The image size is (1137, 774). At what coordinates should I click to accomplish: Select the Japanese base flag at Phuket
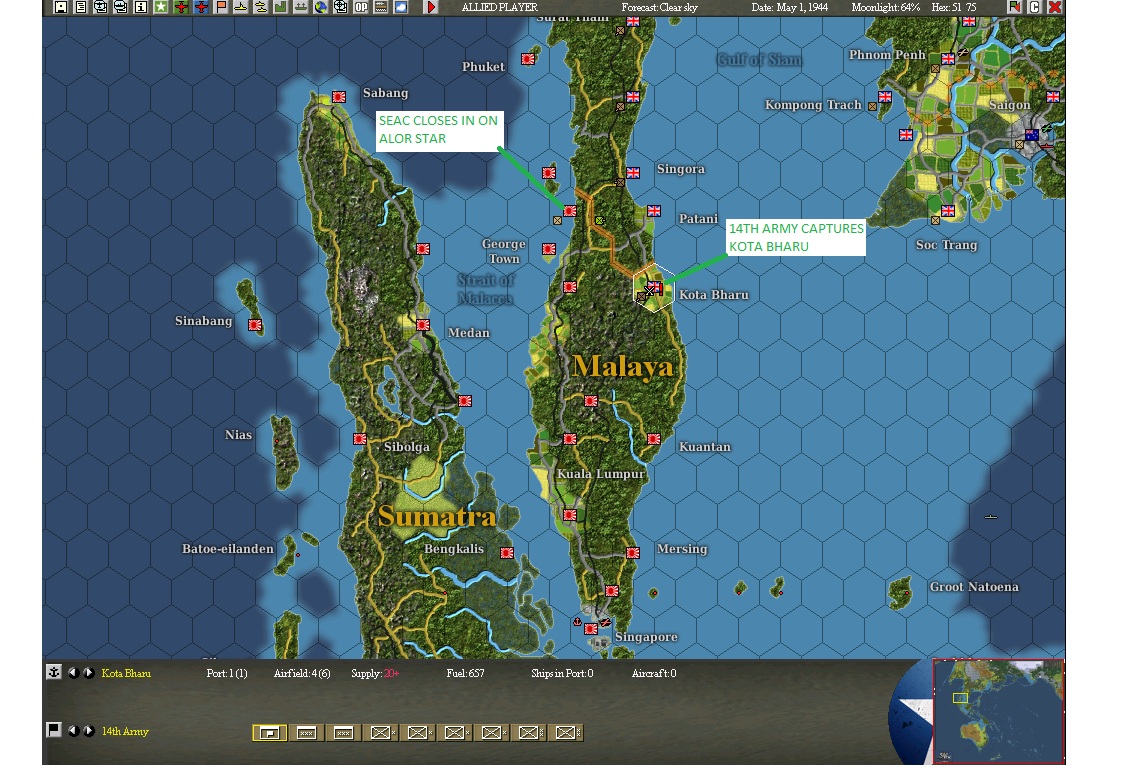(x=528, y=58)
